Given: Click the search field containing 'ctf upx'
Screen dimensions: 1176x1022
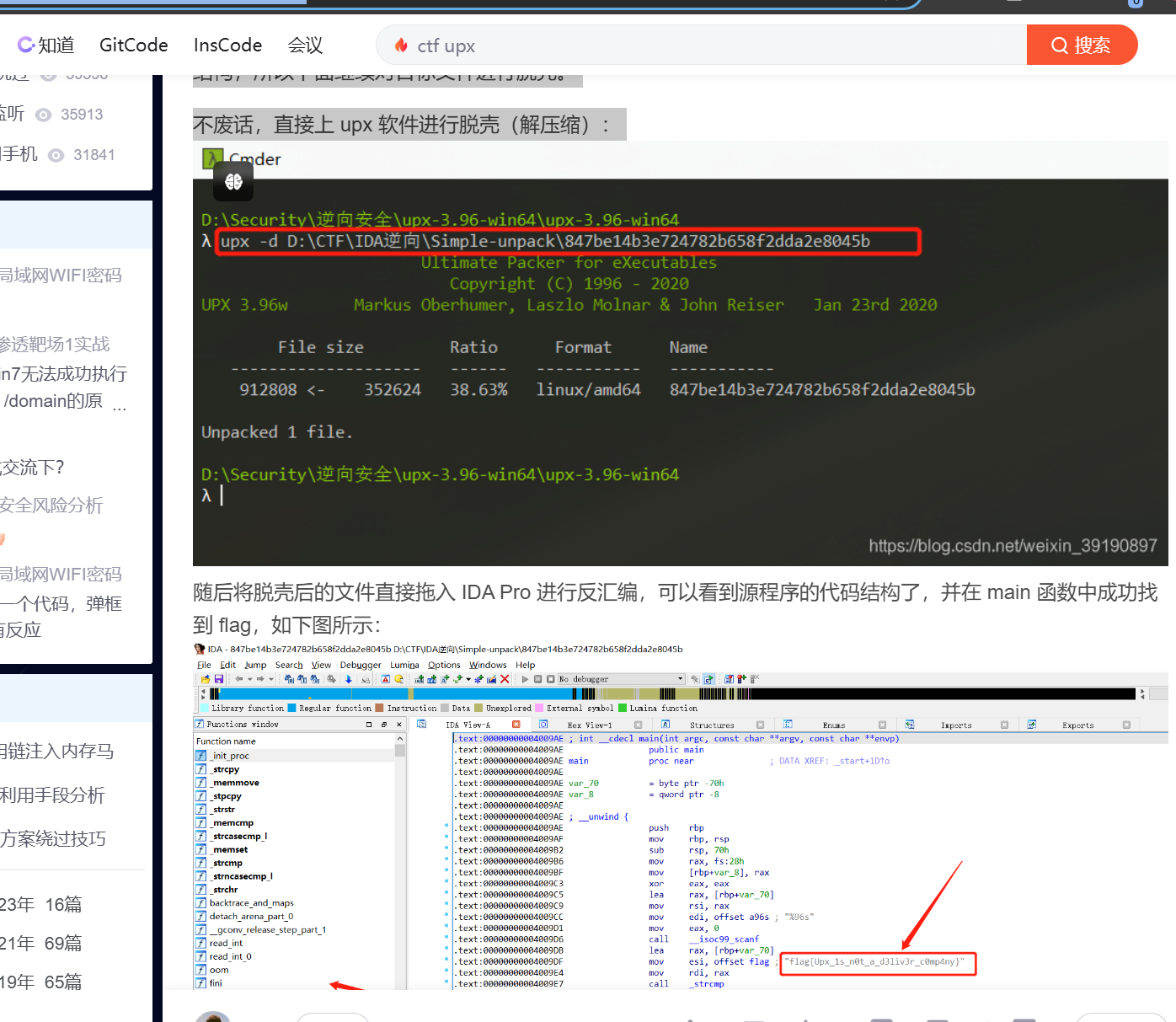Looking at the screenshot, I should pyautogui.click(x=702, y=45).
